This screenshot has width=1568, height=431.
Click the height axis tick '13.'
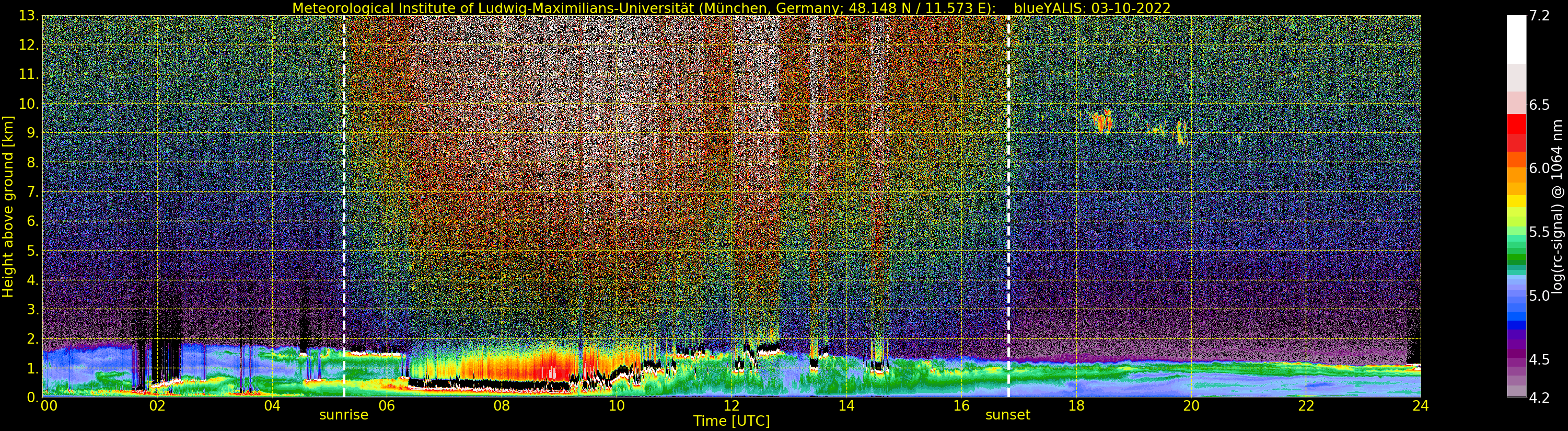click(x=29, y=16)
